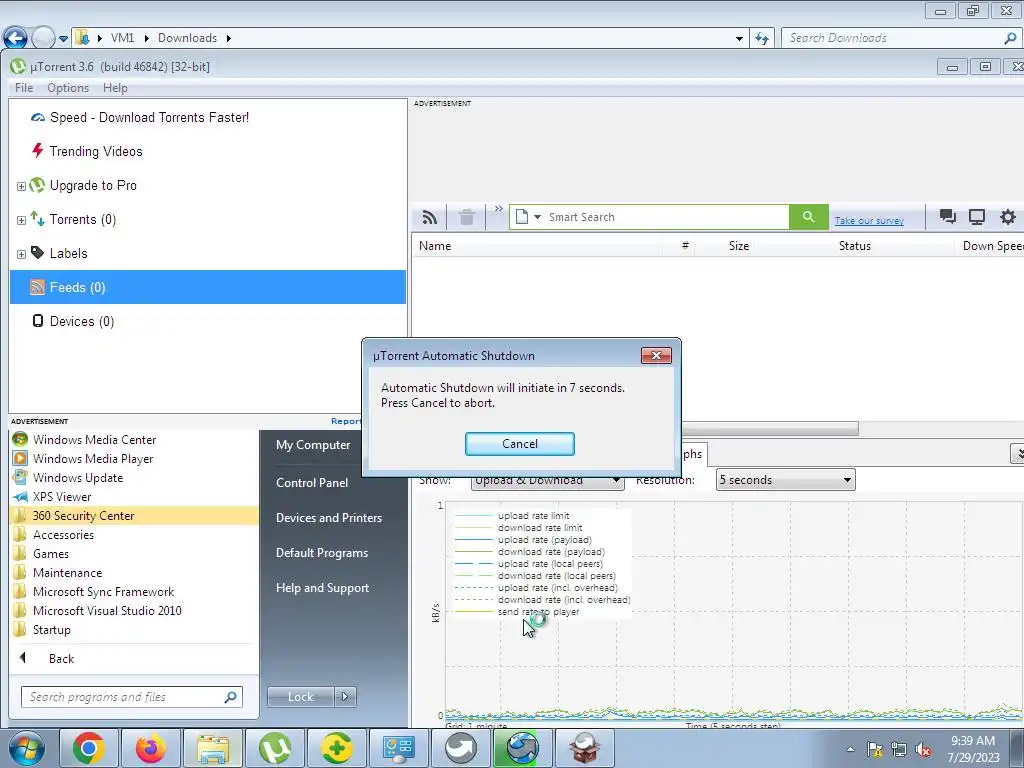This screenshot has height=768, width=1024.
Task: Open Windows Update from Start menu
Action: coord(78,478)
